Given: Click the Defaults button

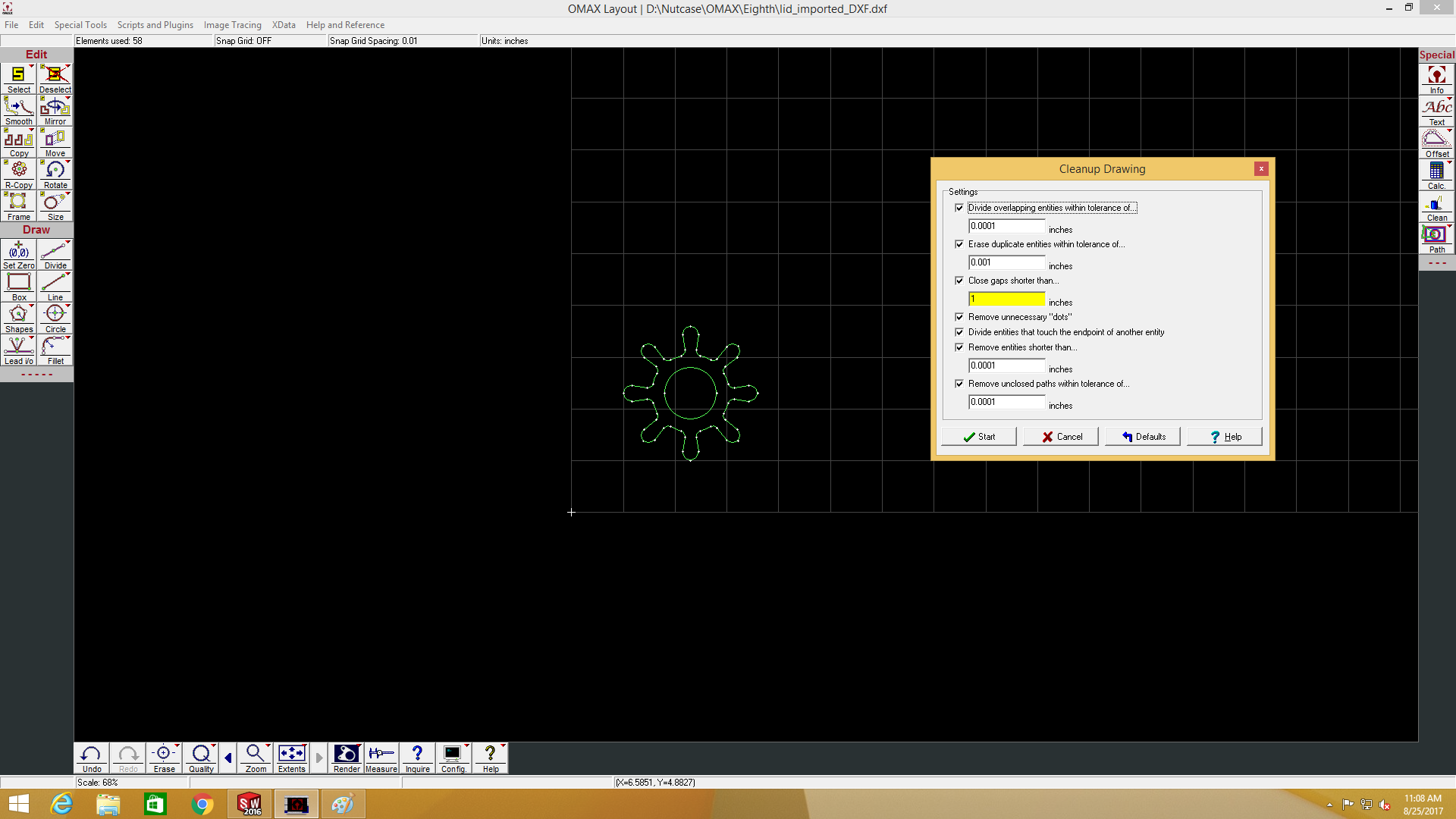Looking at the screenshot, I should tap(1143, 437).
